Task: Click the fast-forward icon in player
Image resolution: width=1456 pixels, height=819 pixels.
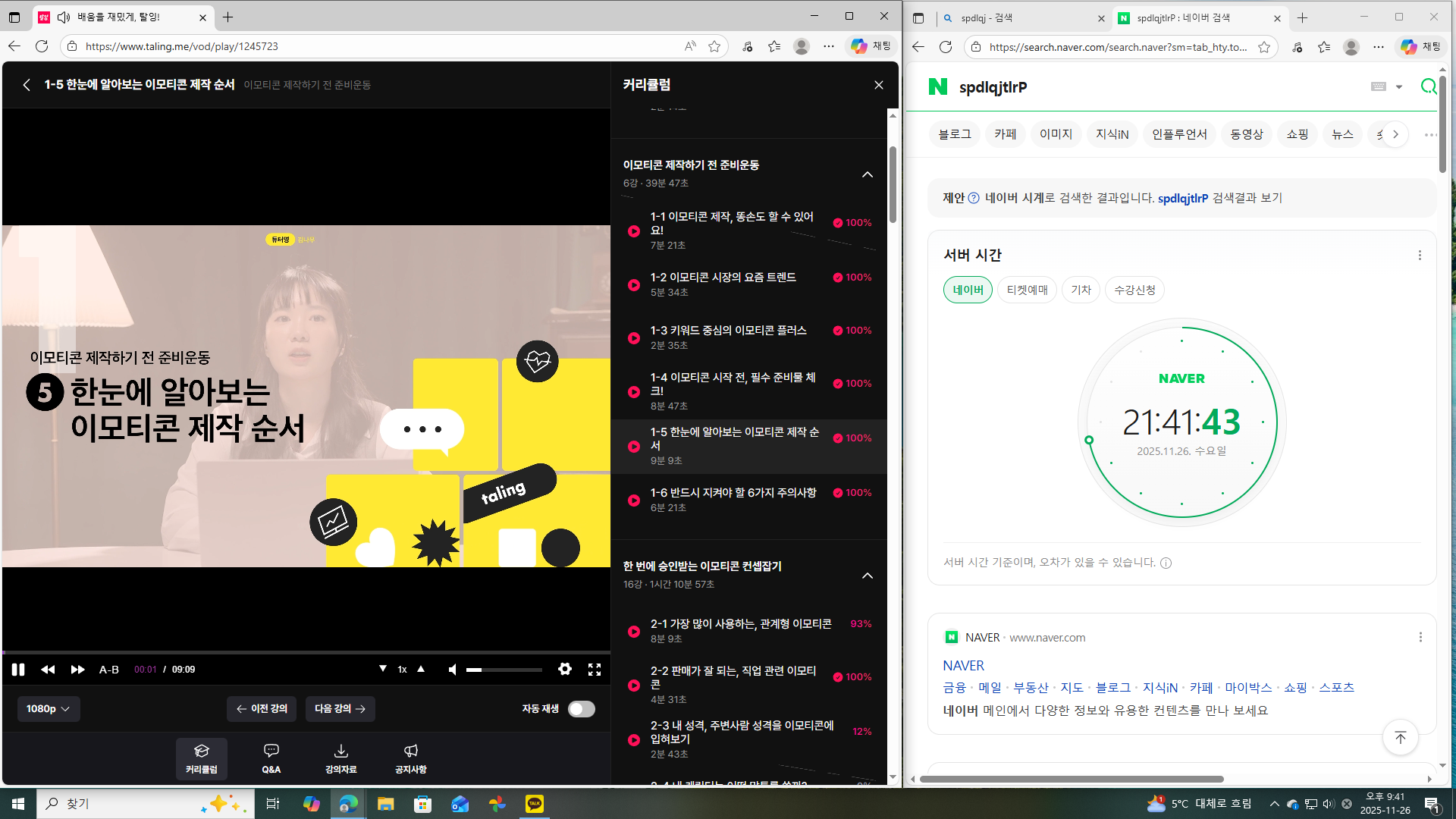Action: 77,670
